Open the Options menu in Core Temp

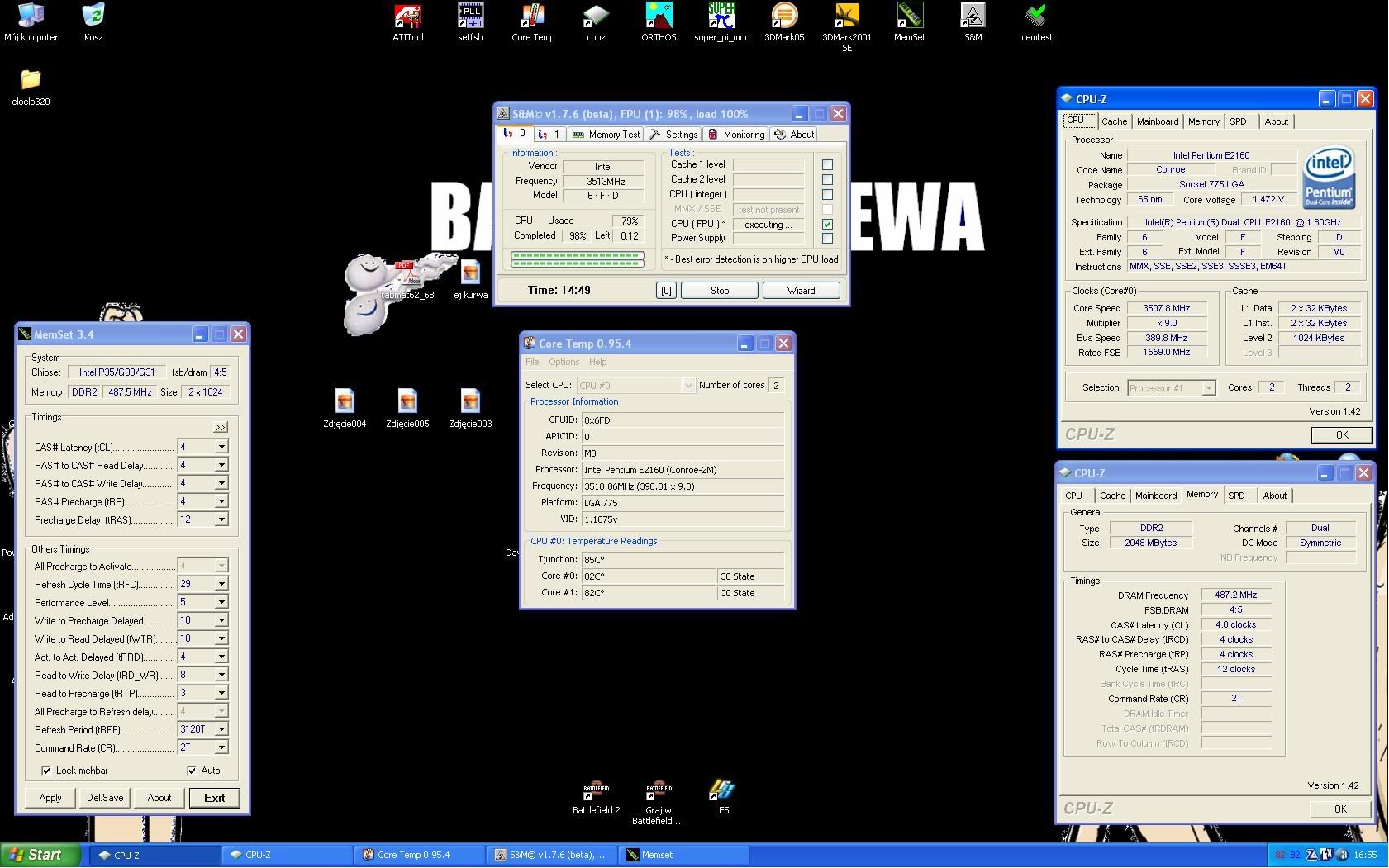[x=564, y=362]
